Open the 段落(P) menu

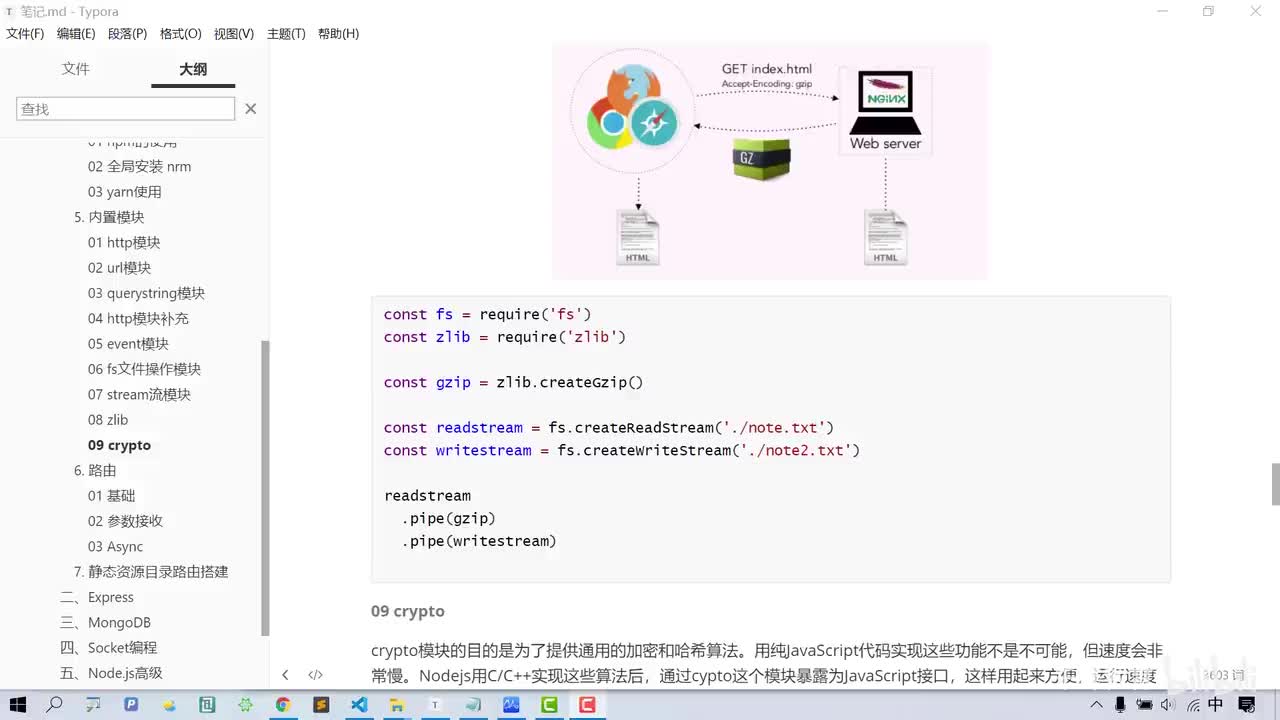(127, 34)
